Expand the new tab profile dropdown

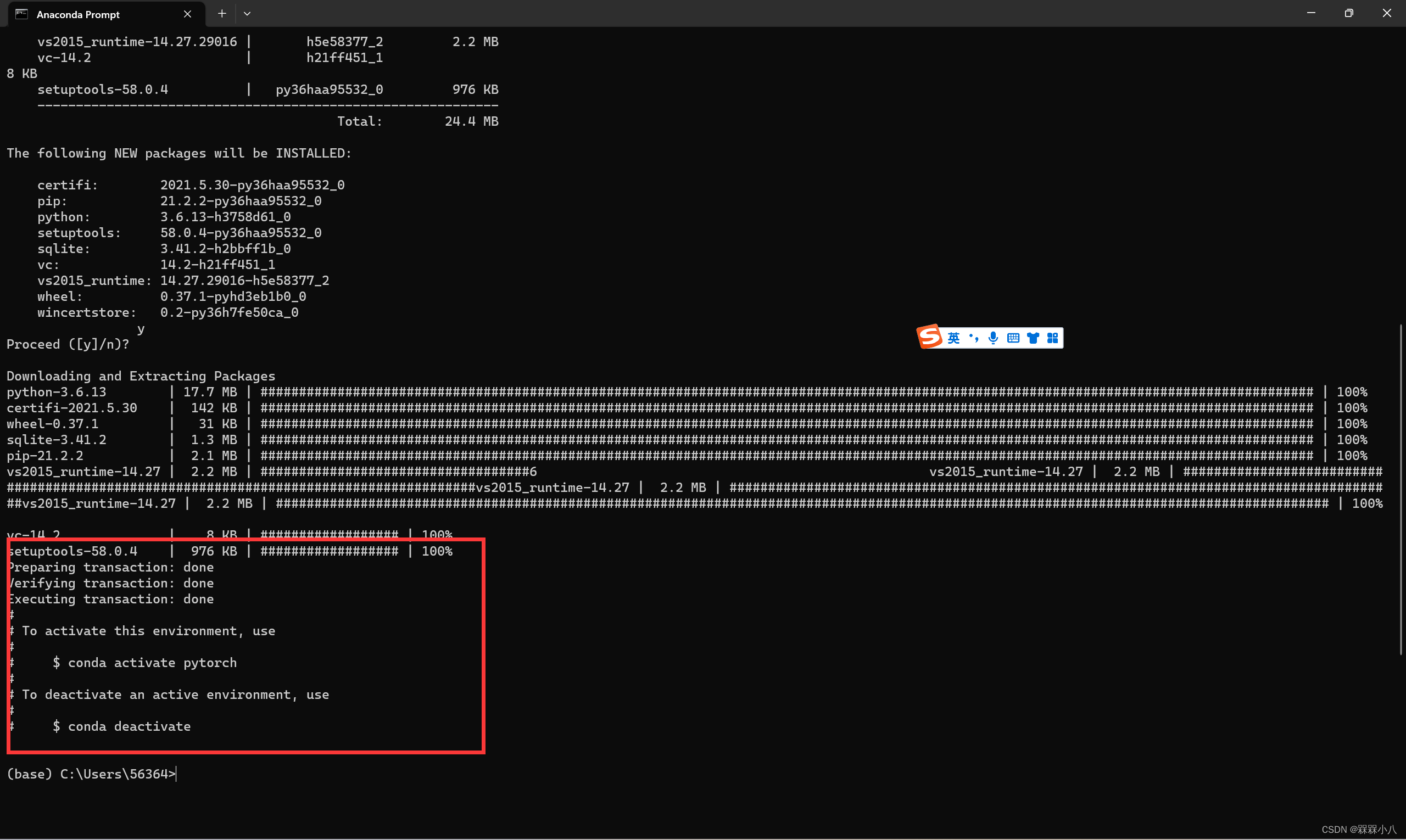coord(247,14)
